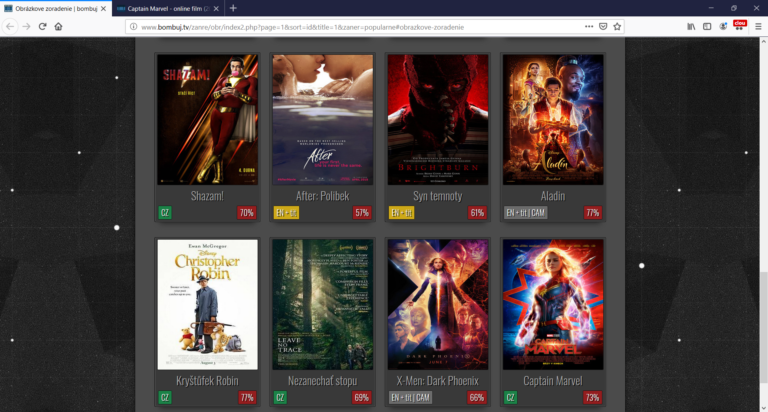Open the Shazam! movie title link
Image resolution: width=768 pixels, height=412 pixels.
click(x=207, y=196)
